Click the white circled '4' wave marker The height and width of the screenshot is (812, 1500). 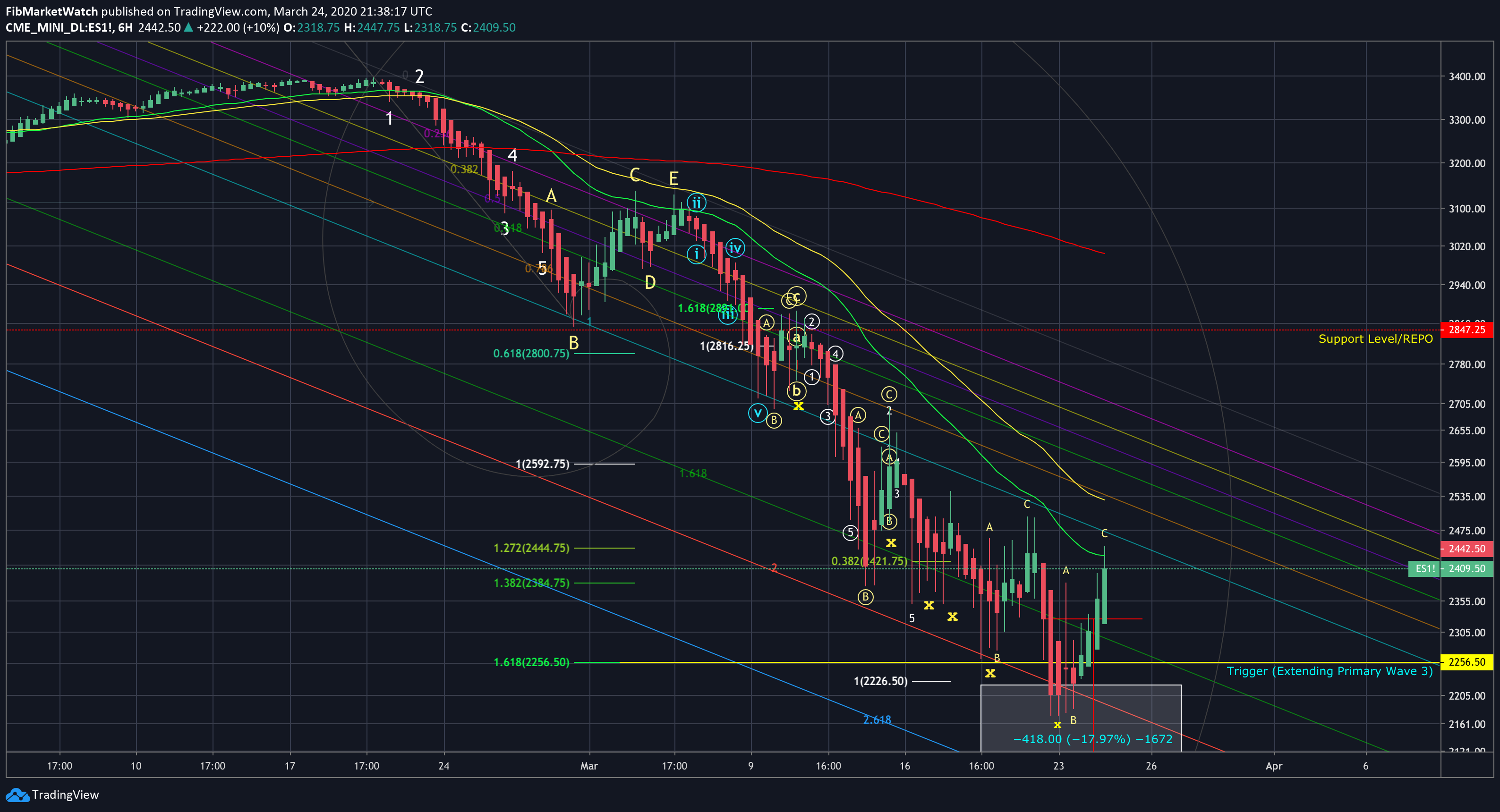point(835,353)
